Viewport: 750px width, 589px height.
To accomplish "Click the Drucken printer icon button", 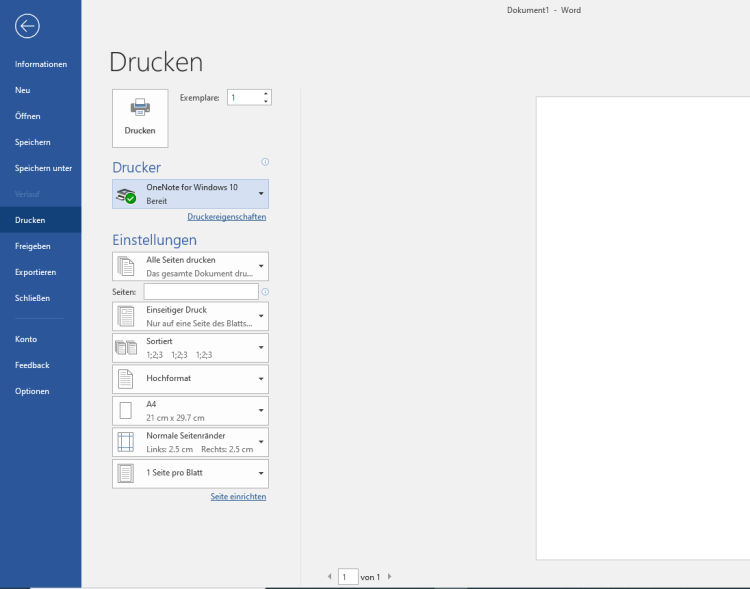I will point(140,117).
